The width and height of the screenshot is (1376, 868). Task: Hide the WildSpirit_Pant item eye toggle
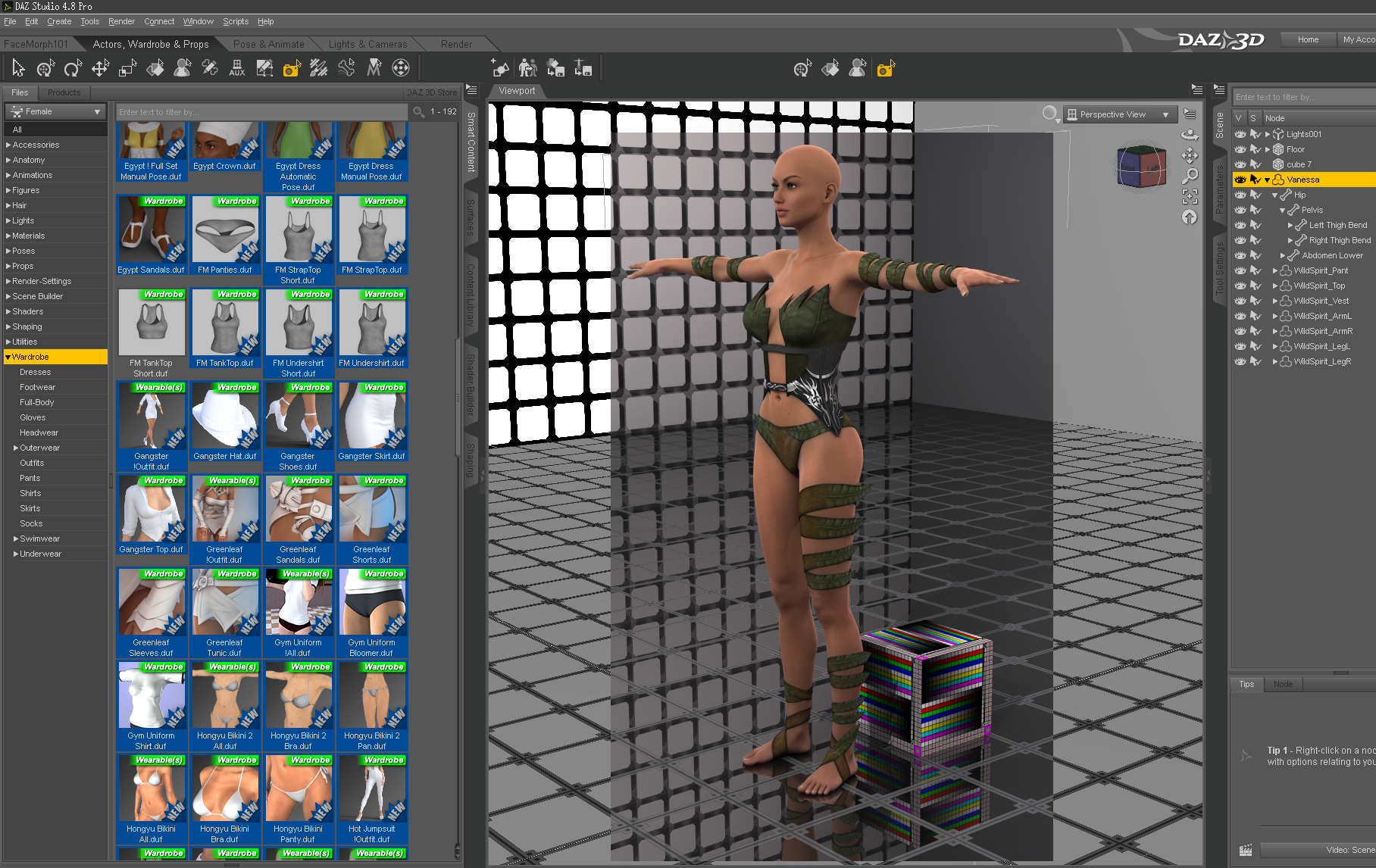1240,270
